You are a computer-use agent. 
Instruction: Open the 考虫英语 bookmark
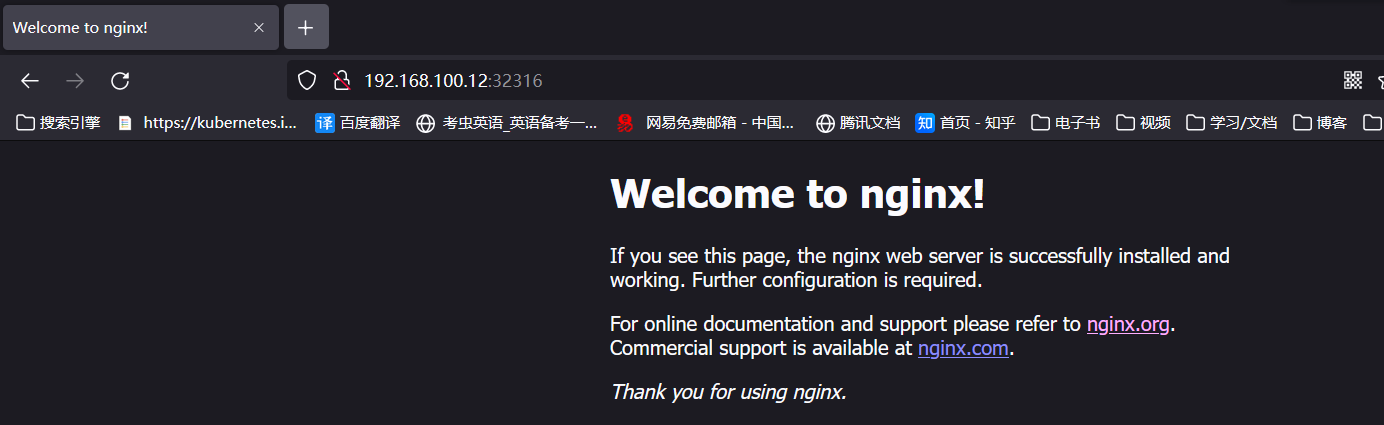[507, 123]
